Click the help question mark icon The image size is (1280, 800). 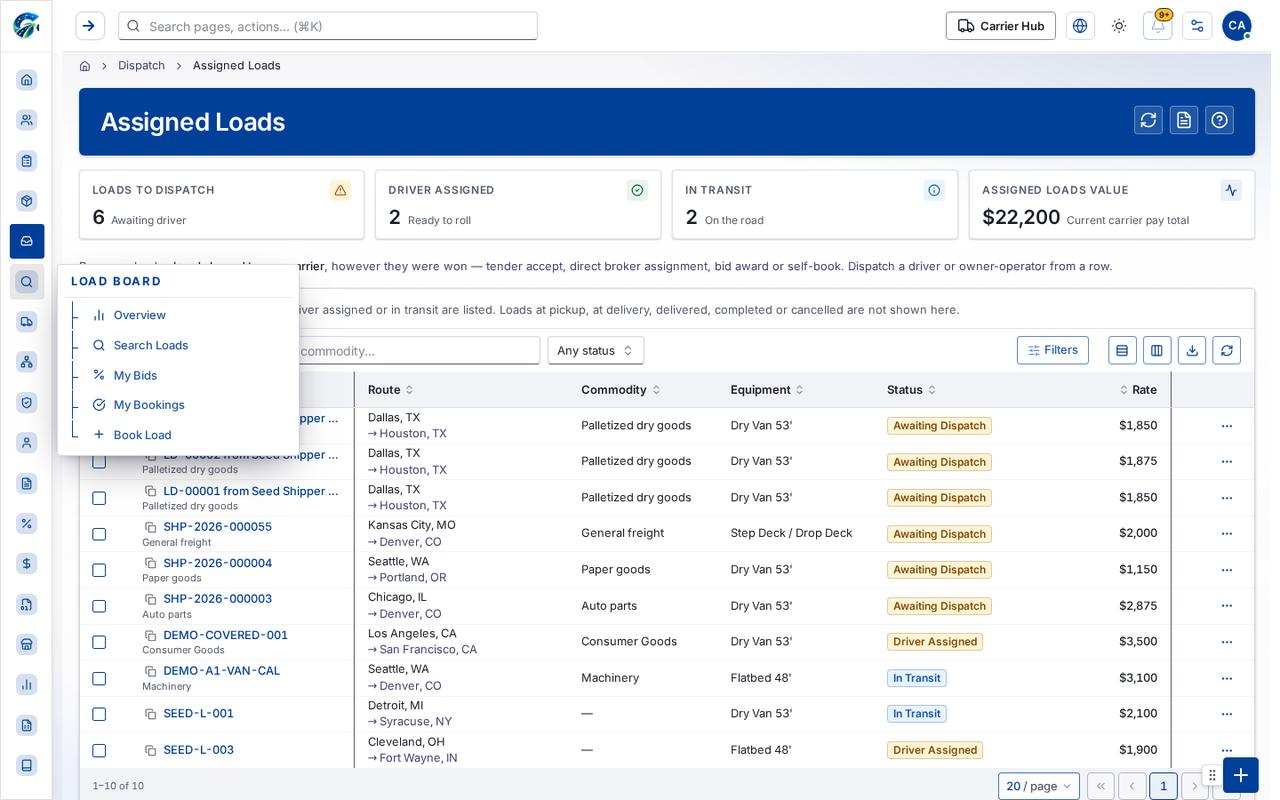click(x=1219, y=120)
